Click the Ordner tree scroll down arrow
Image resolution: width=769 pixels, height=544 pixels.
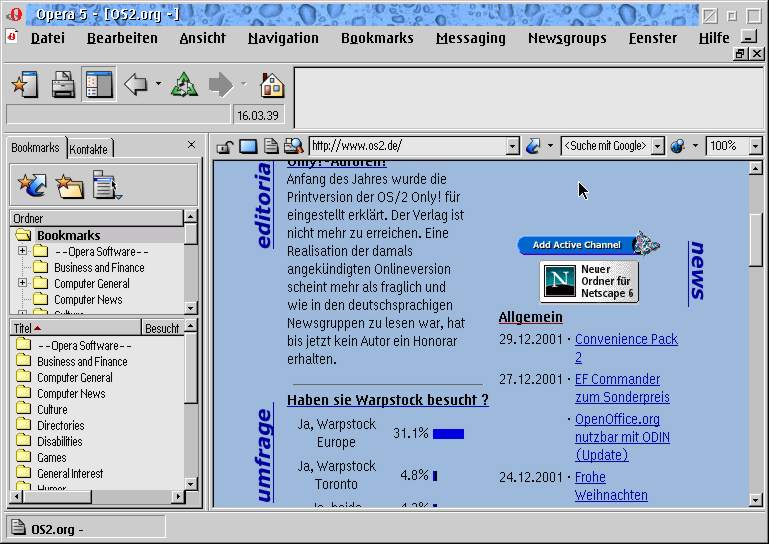pyautogui.click(x=191, y=308)
